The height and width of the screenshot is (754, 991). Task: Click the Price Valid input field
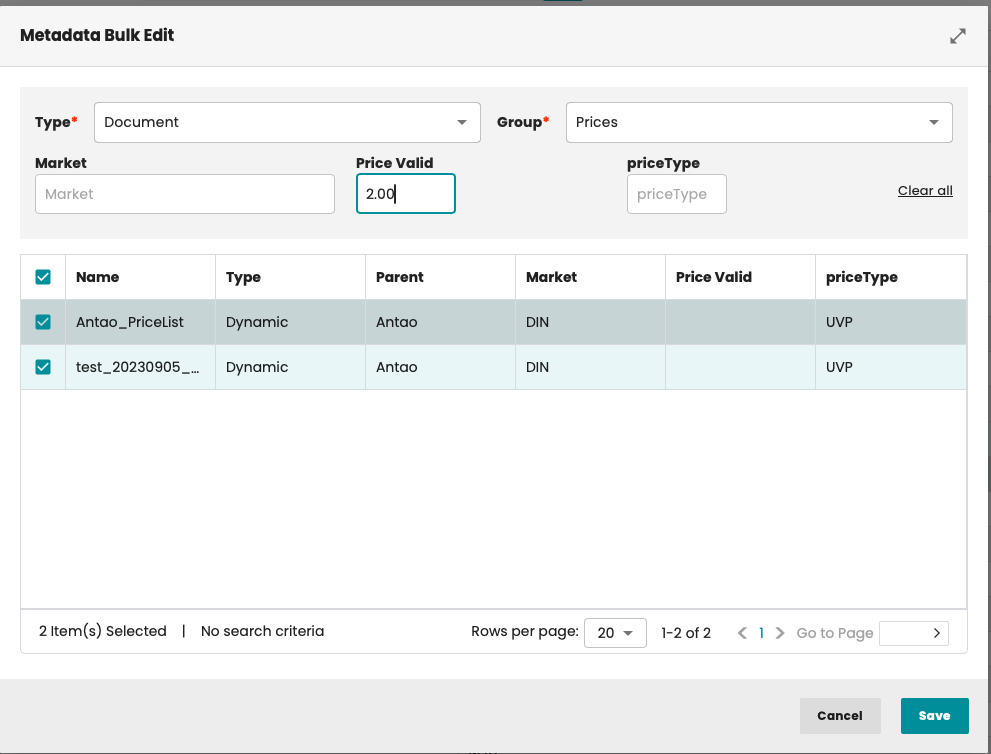(406, 194)
